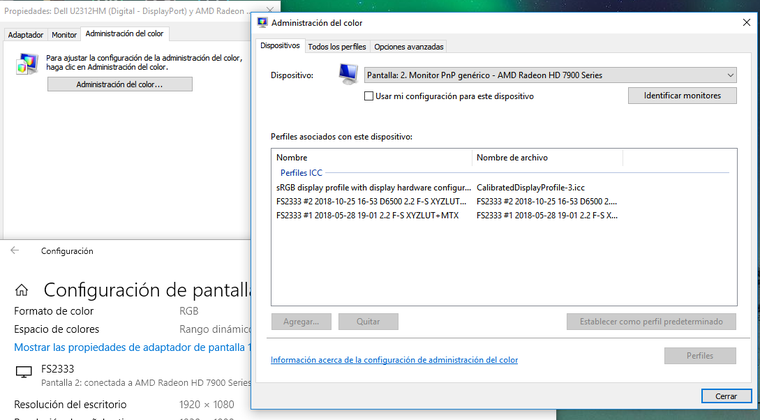
Task: Click Administración del color... button in Propiedades
Action: 120,84
